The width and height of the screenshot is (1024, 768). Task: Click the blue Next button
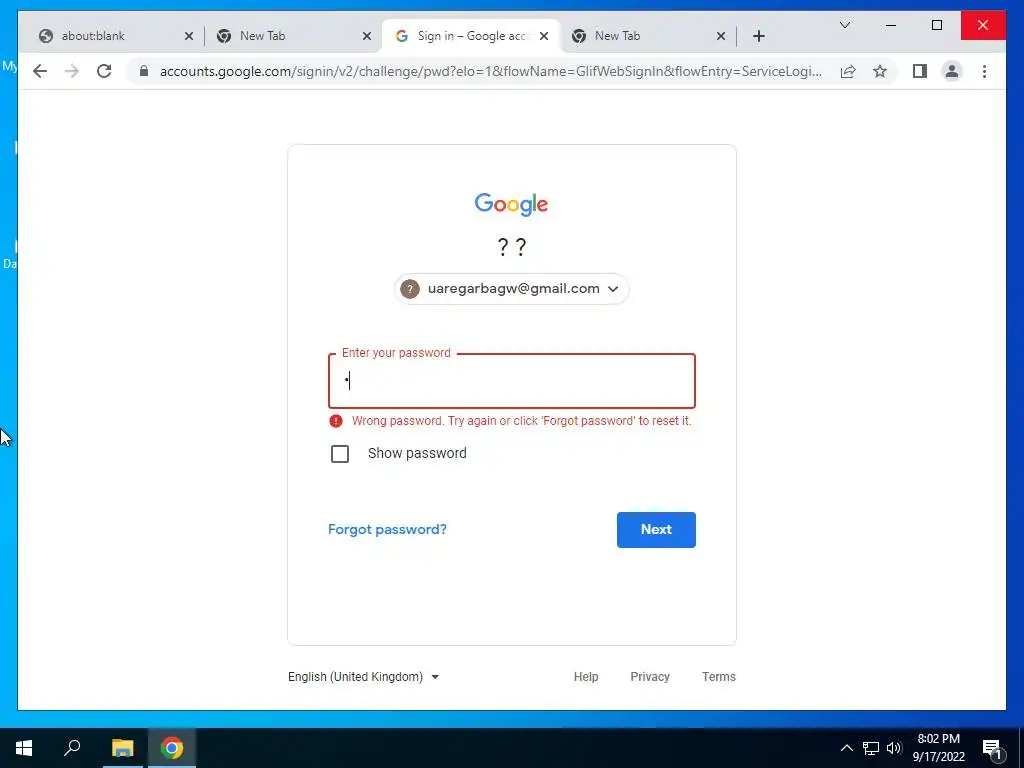coord(656,530)
